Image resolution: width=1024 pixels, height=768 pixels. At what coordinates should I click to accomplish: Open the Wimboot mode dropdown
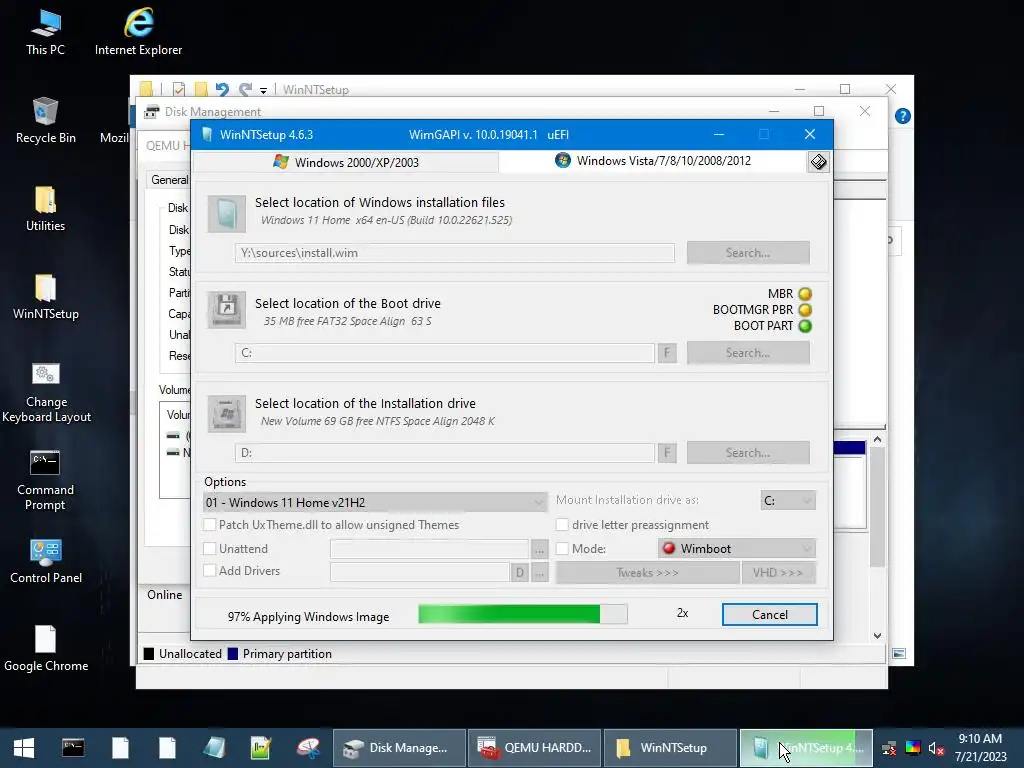click(x=737, y=549)
